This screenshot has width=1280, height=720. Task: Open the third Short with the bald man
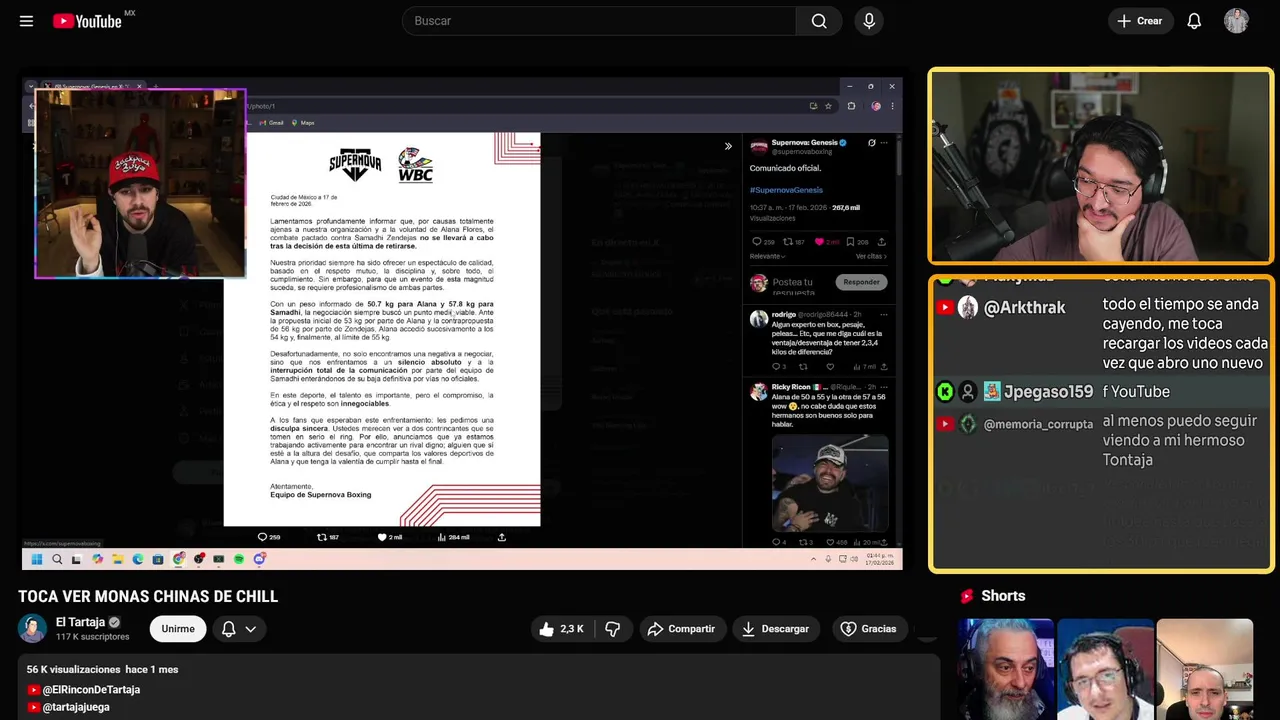point(1204,669)
